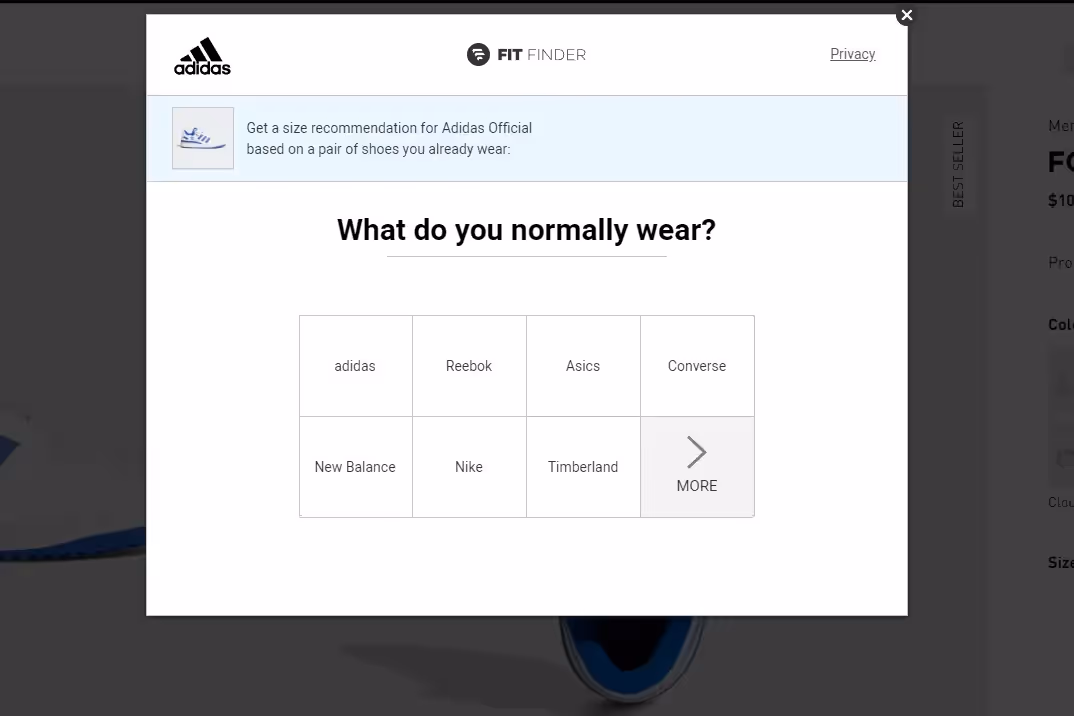
Task: Click the Fit Finder logo icon
Action: (478, 55)
